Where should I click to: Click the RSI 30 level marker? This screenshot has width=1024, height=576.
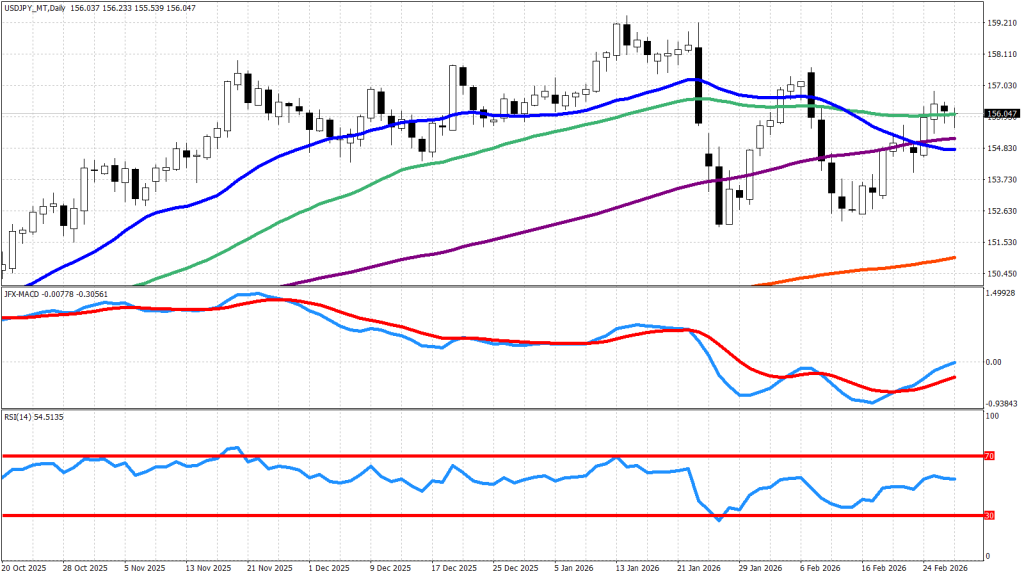[x=990, y=516]
